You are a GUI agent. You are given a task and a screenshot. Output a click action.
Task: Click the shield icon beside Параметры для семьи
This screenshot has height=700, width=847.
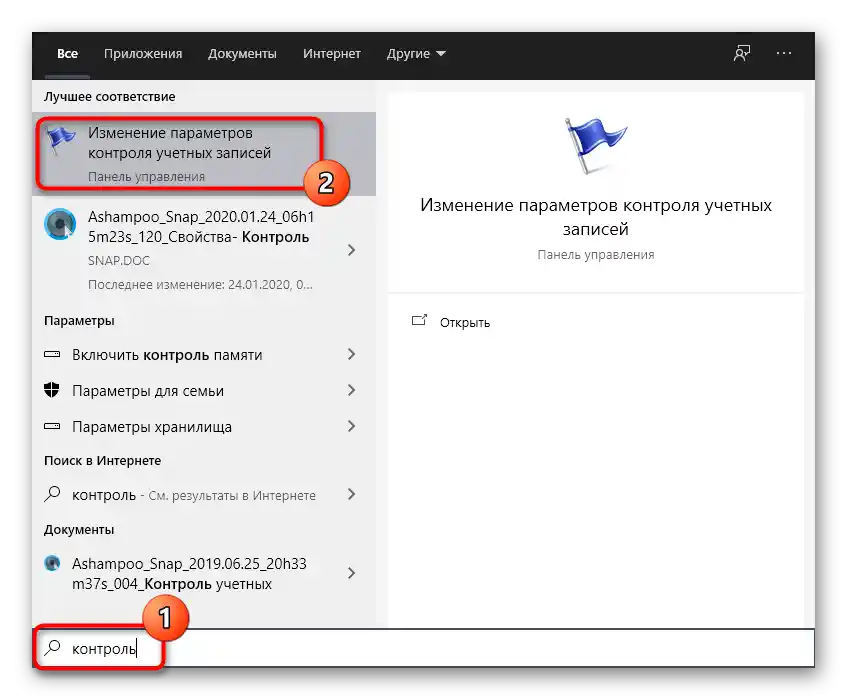click(52, 389)
